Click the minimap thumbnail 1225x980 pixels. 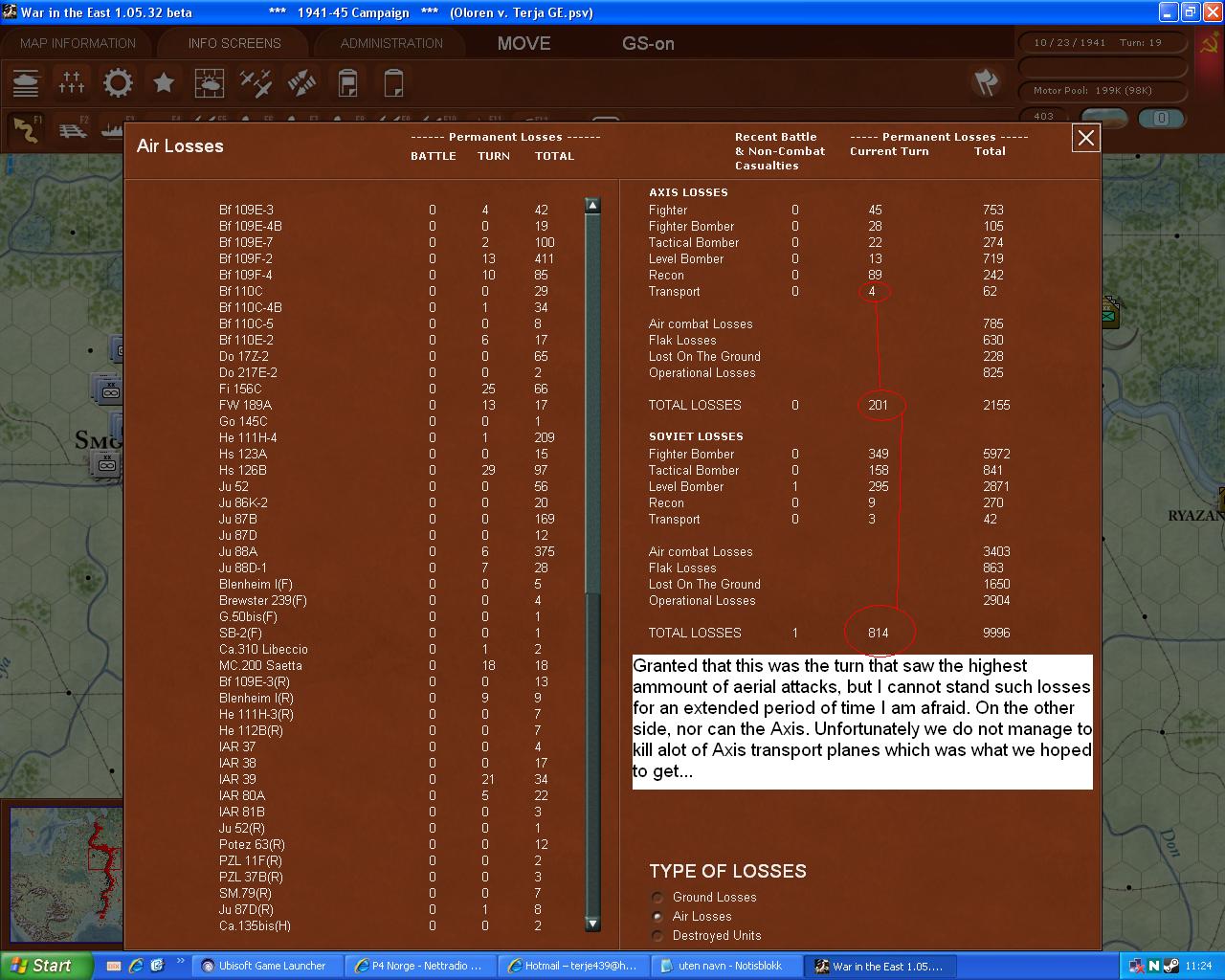click(66, 873)
